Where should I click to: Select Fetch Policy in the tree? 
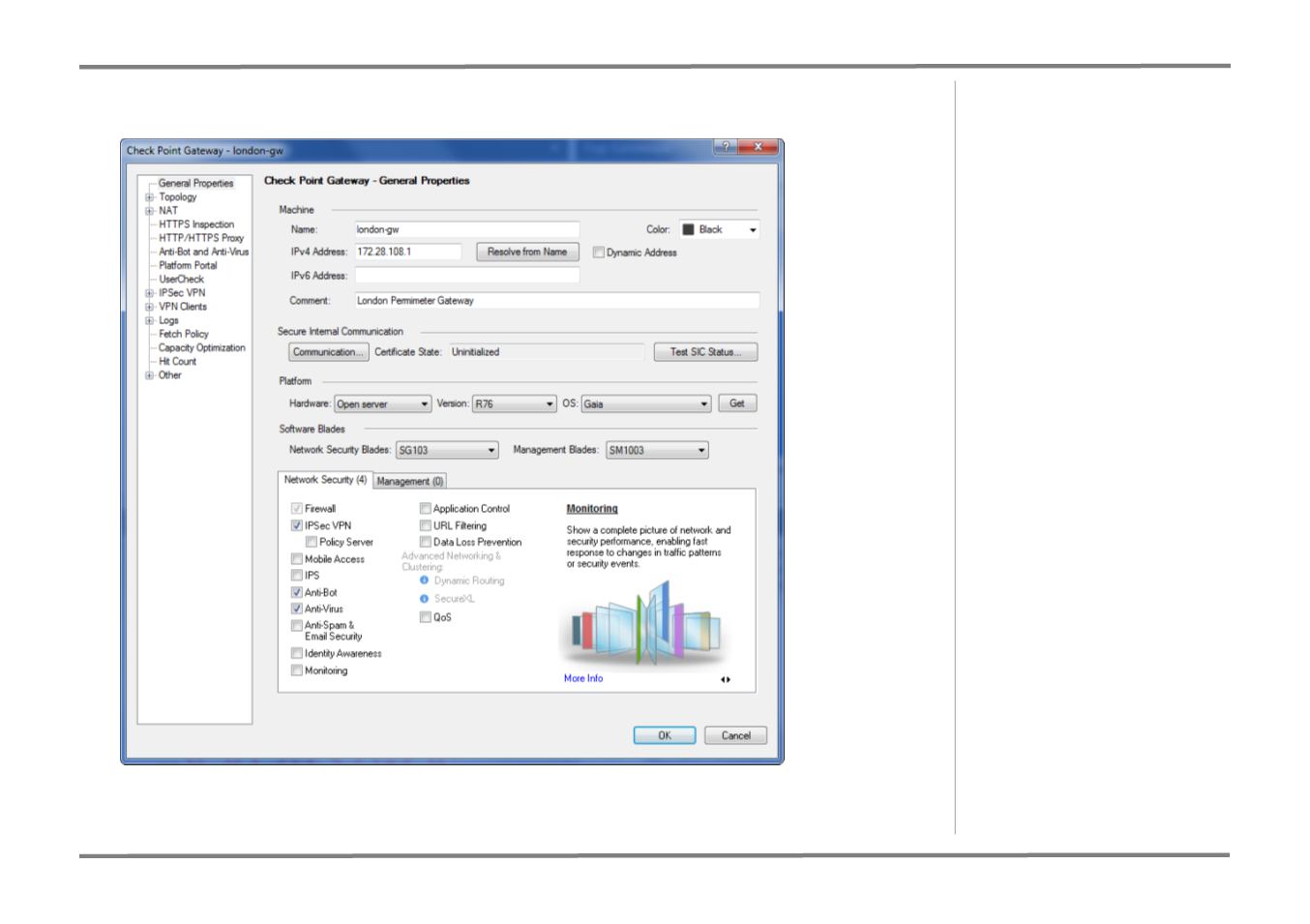tap(184, 334)
